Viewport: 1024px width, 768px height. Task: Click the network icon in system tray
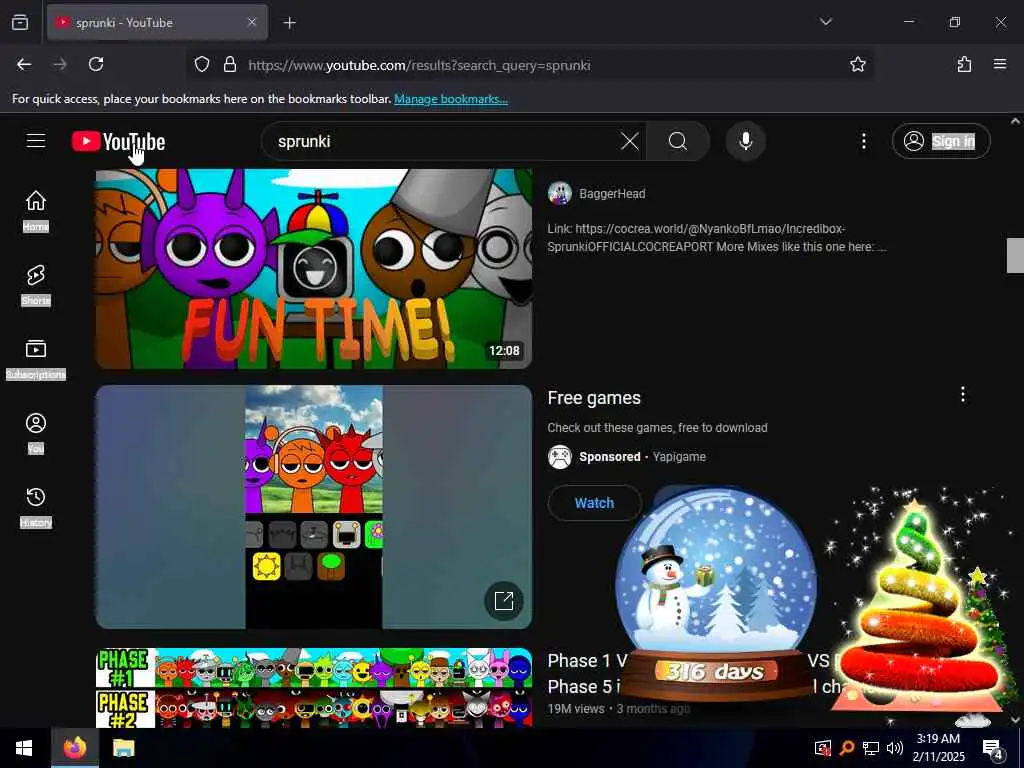[871, 748]
